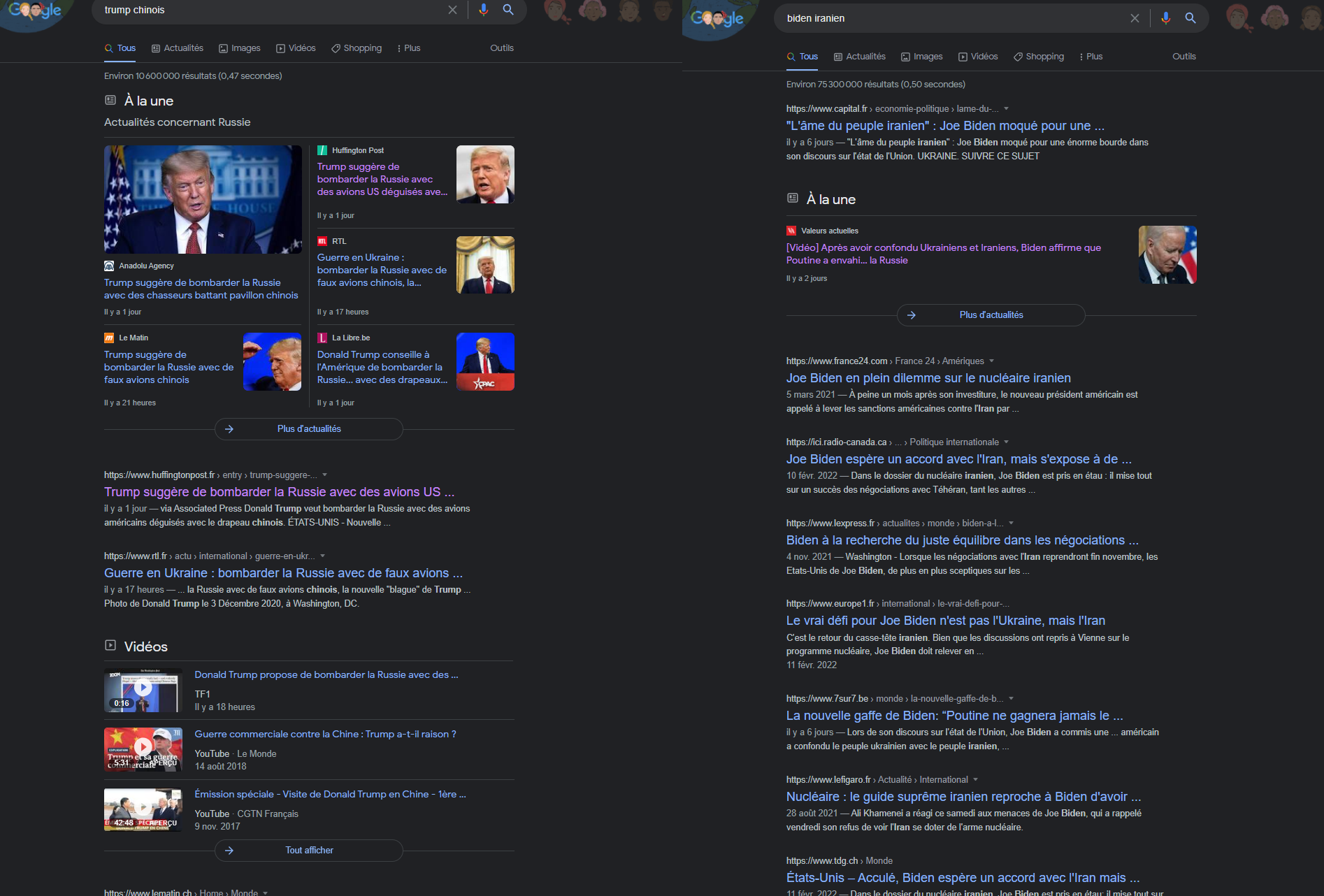Image resolution: width=1324 pixels, height=896 pixels.
Task: Open Outils in the right window
Action: click(x=1184, y=57)
